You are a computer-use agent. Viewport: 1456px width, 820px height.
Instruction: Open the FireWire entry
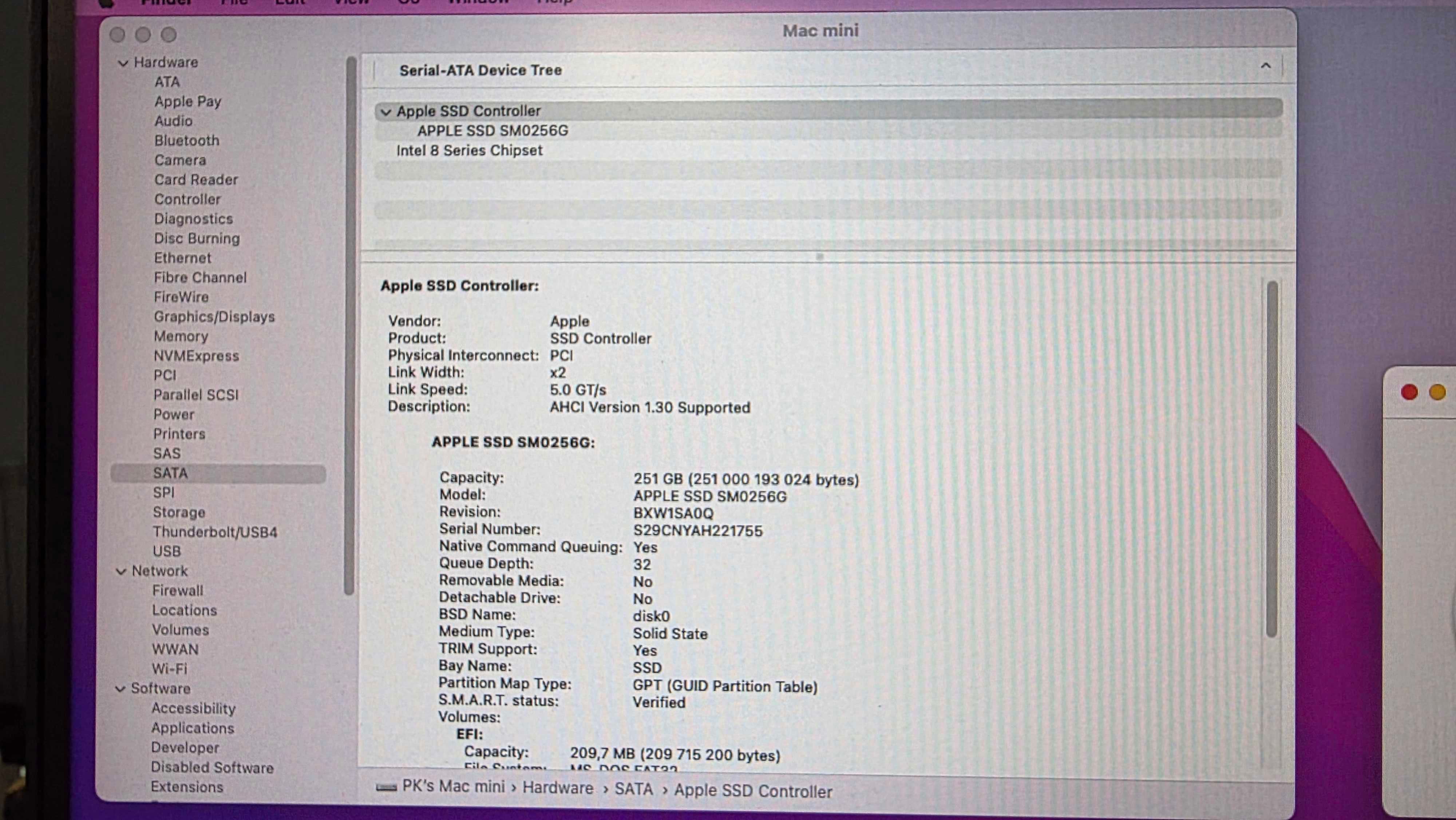click(181, 297)
